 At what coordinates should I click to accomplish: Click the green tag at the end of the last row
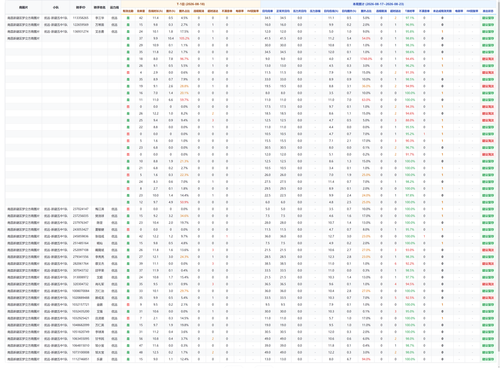click(488, 359)
